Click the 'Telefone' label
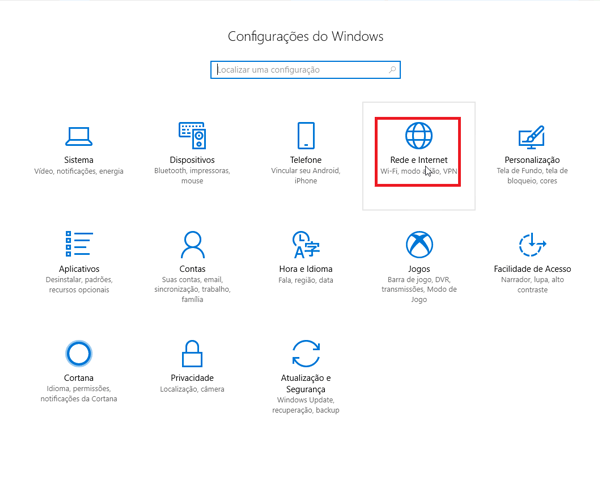Viewport: 600px width, 500px height. (x=306, y=160)
